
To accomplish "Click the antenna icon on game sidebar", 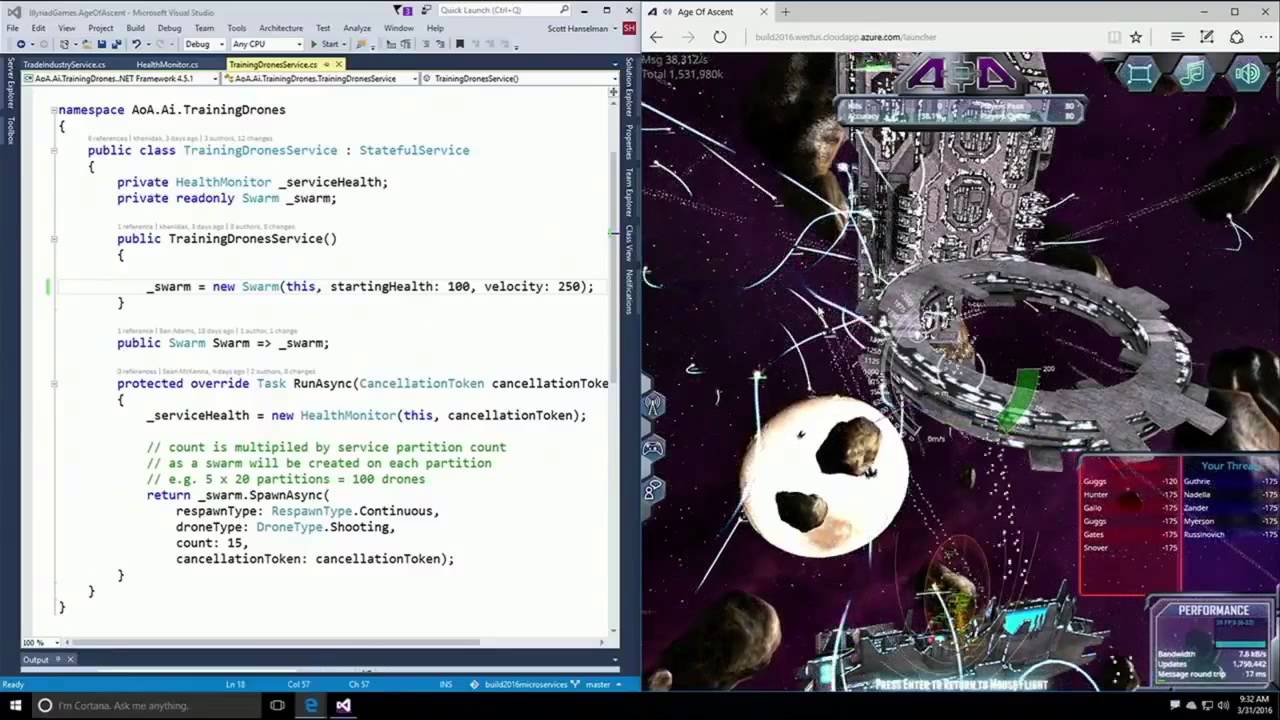I will 652,405.
